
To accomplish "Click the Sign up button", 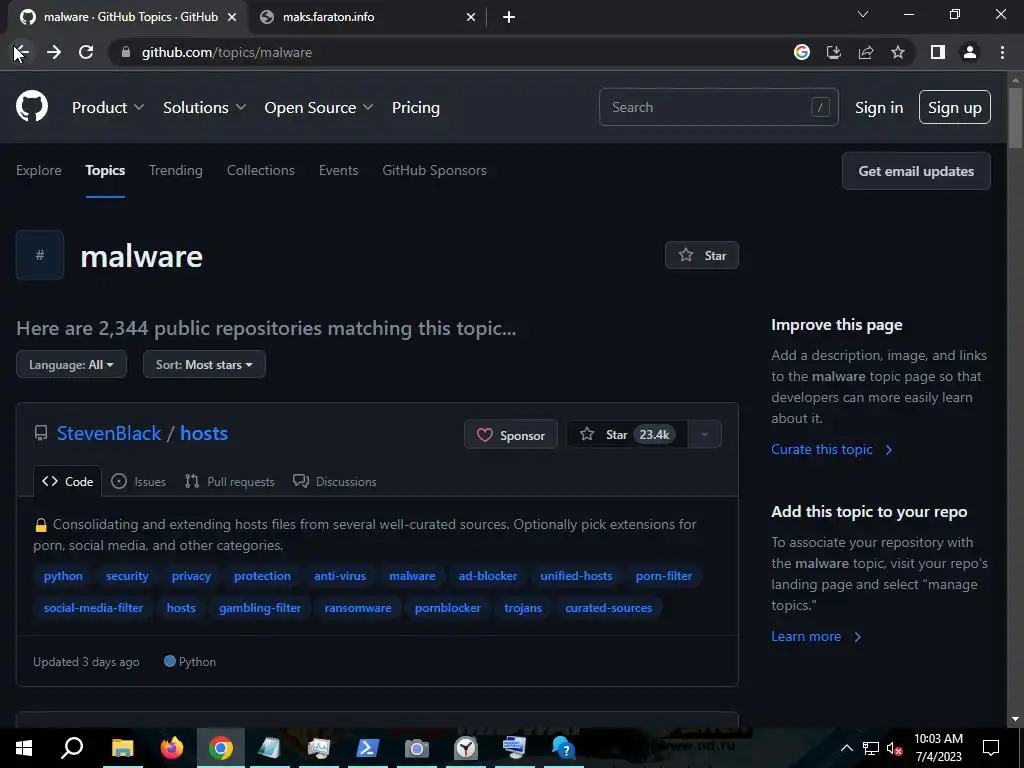I will pos(955,107).
